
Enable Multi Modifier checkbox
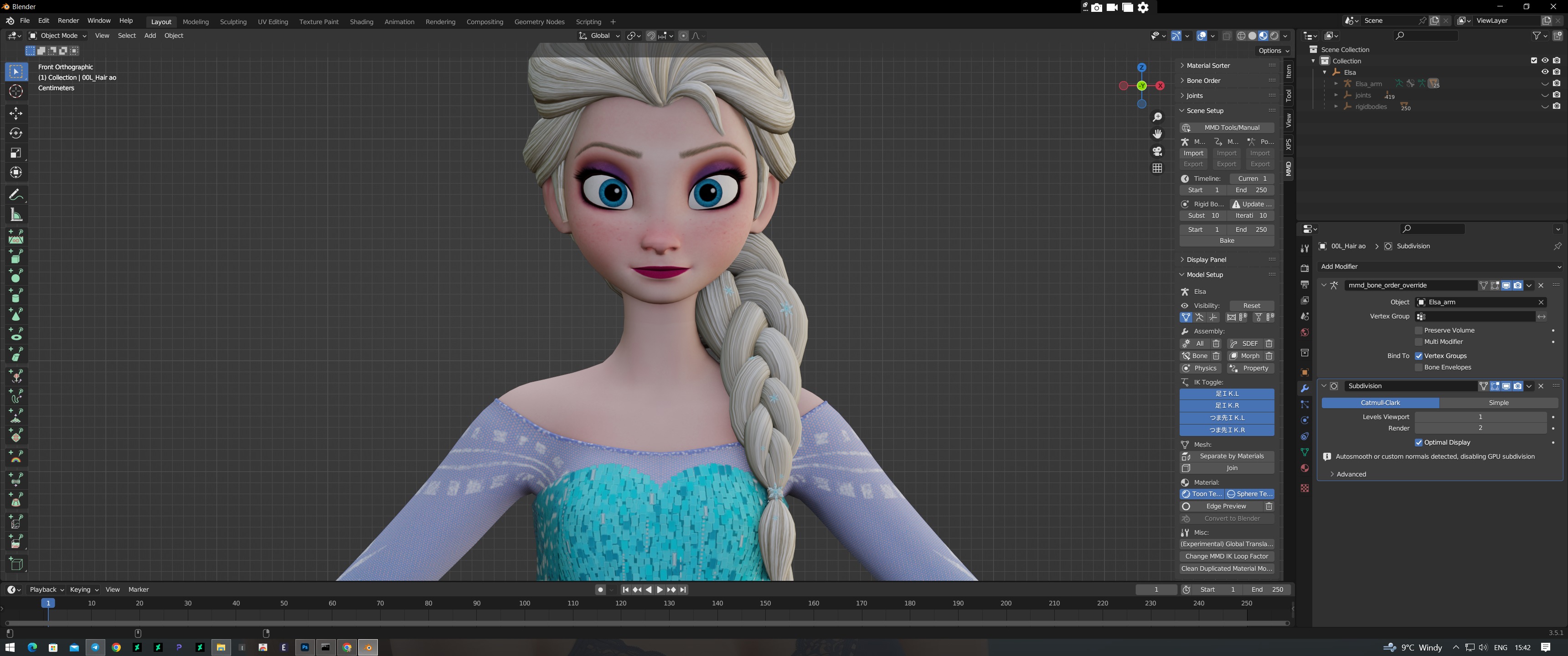pos(1419,342)
